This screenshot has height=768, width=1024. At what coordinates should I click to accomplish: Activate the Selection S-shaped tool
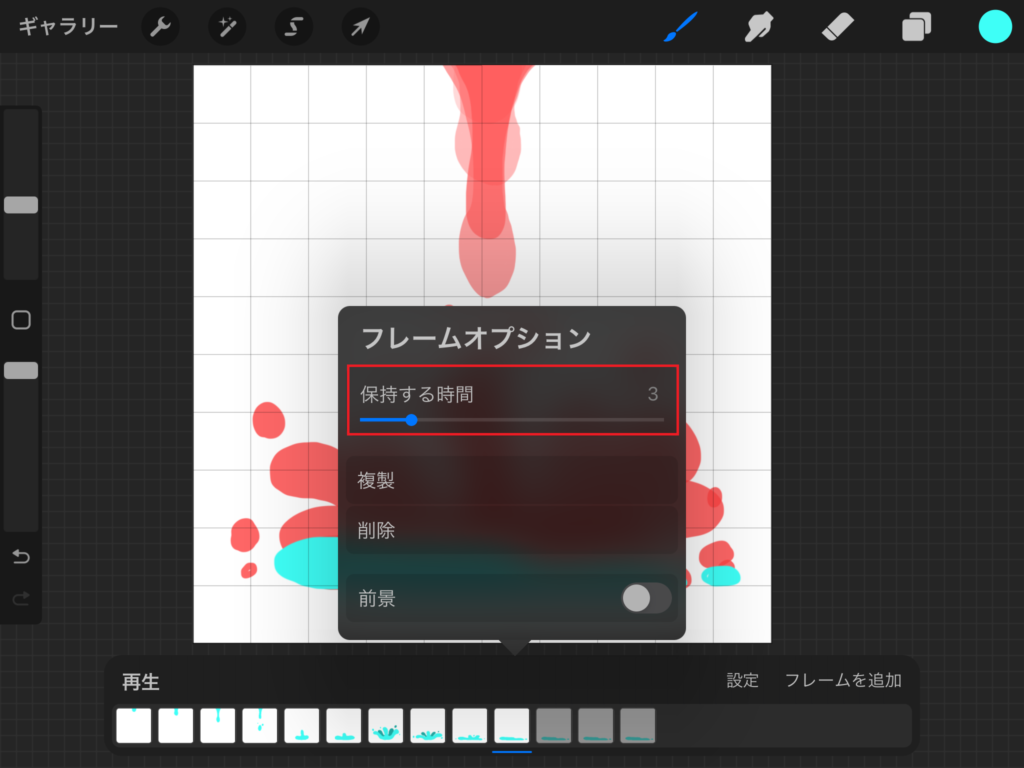point(294,27)
